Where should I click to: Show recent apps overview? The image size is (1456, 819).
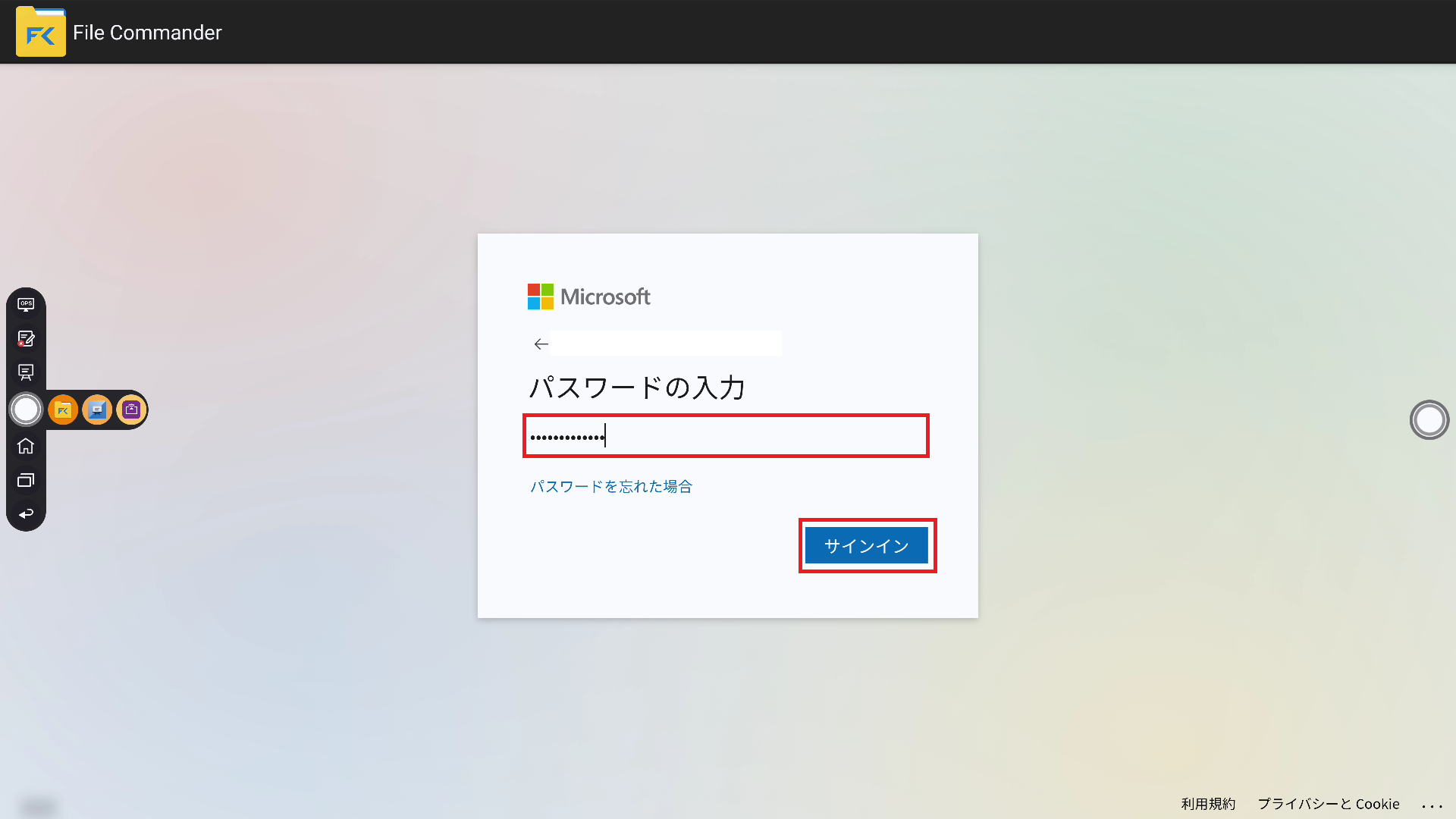[x=26, y=480]
